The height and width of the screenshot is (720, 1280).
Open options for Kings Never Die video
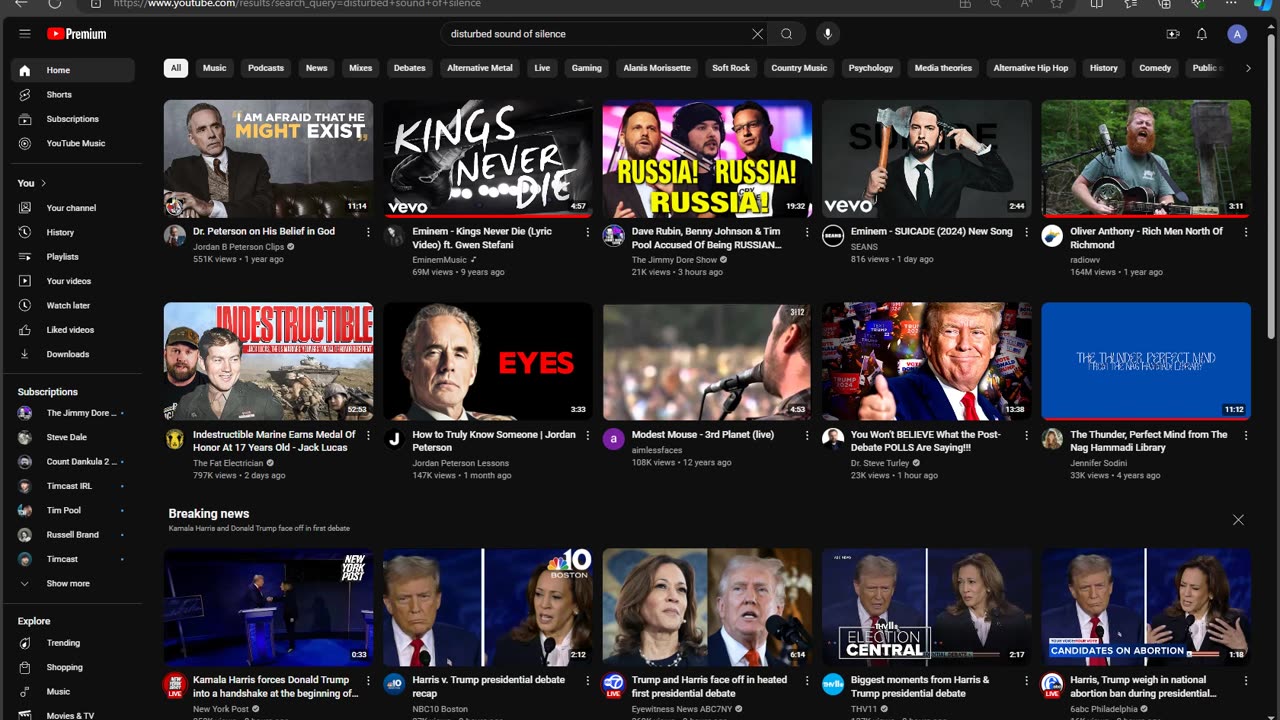pyautogui.click(x=588, y=232)
